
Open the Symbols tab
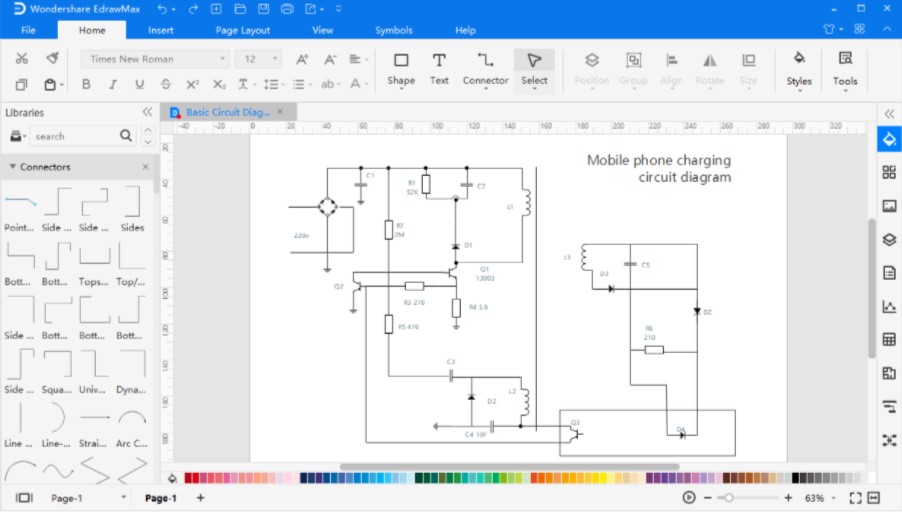click(393, 30)
